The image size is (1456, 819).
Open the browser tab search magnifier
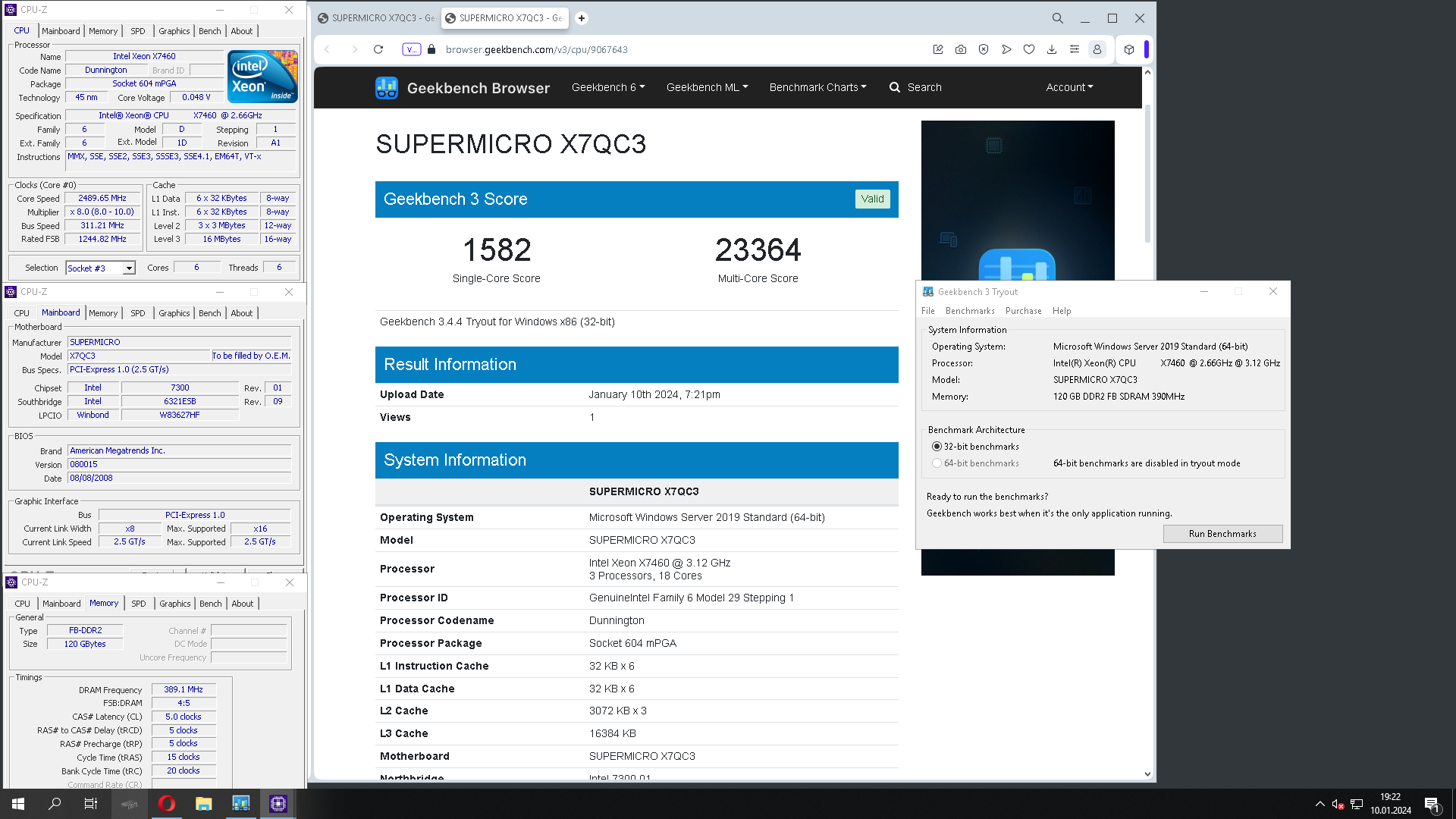click(1057, 18)
